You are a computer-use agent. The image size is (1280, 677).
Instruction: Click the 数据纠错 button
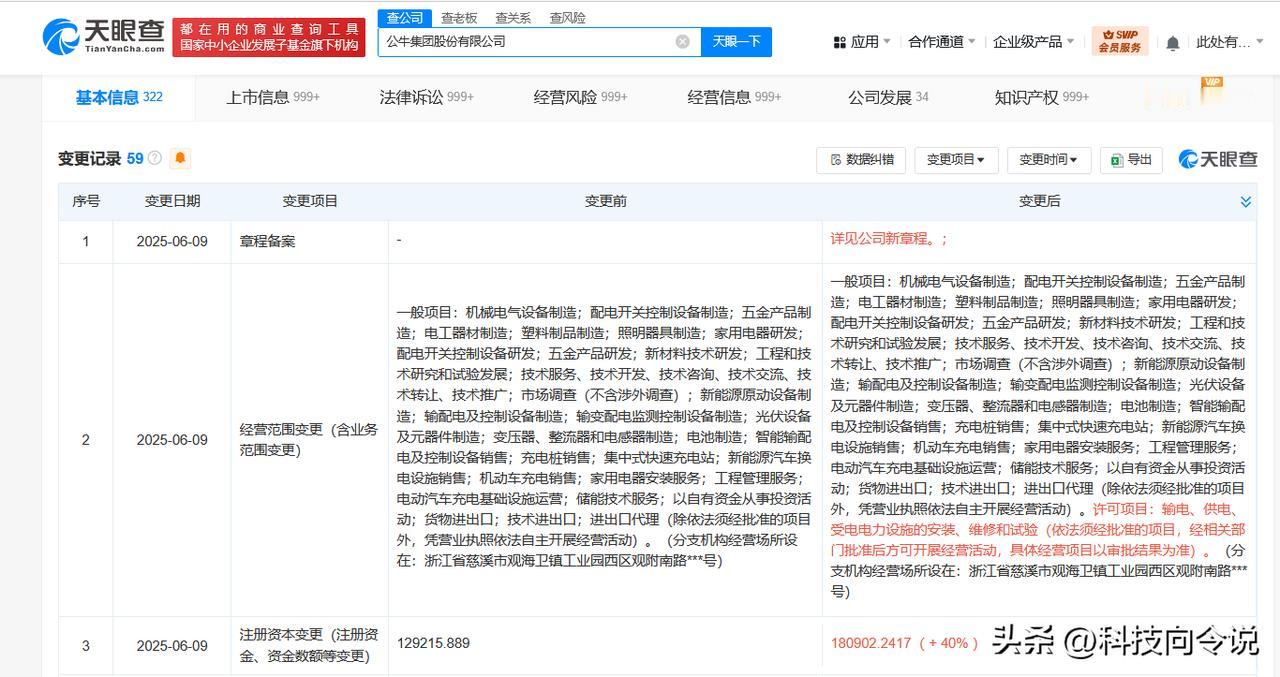(861, 160)
